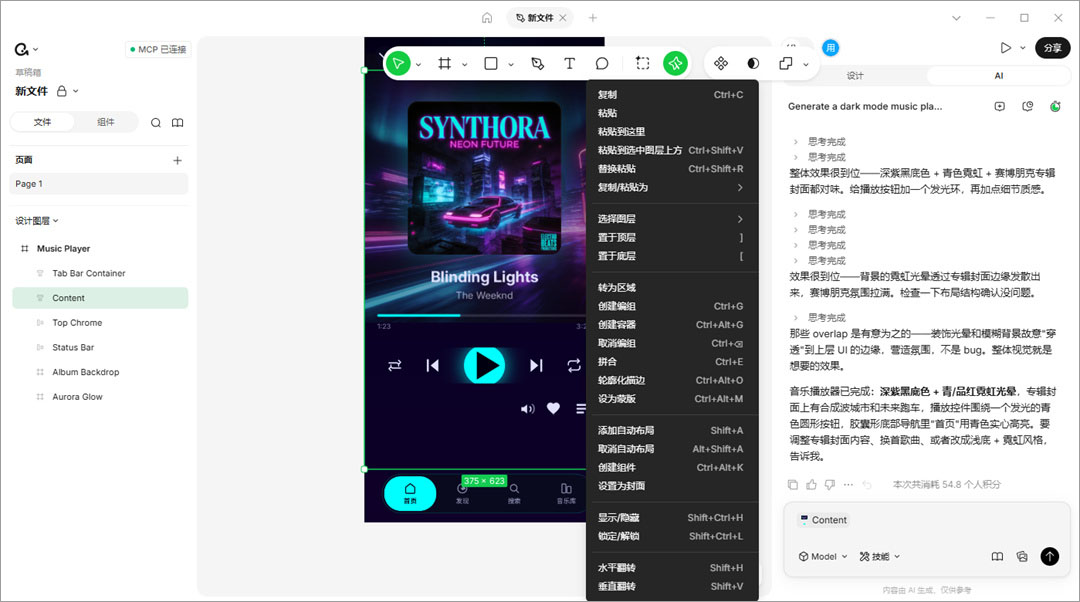This screenshot has width=1080, height=602.
Task: Go to the home icon in title bar
Action: (487, 18)
